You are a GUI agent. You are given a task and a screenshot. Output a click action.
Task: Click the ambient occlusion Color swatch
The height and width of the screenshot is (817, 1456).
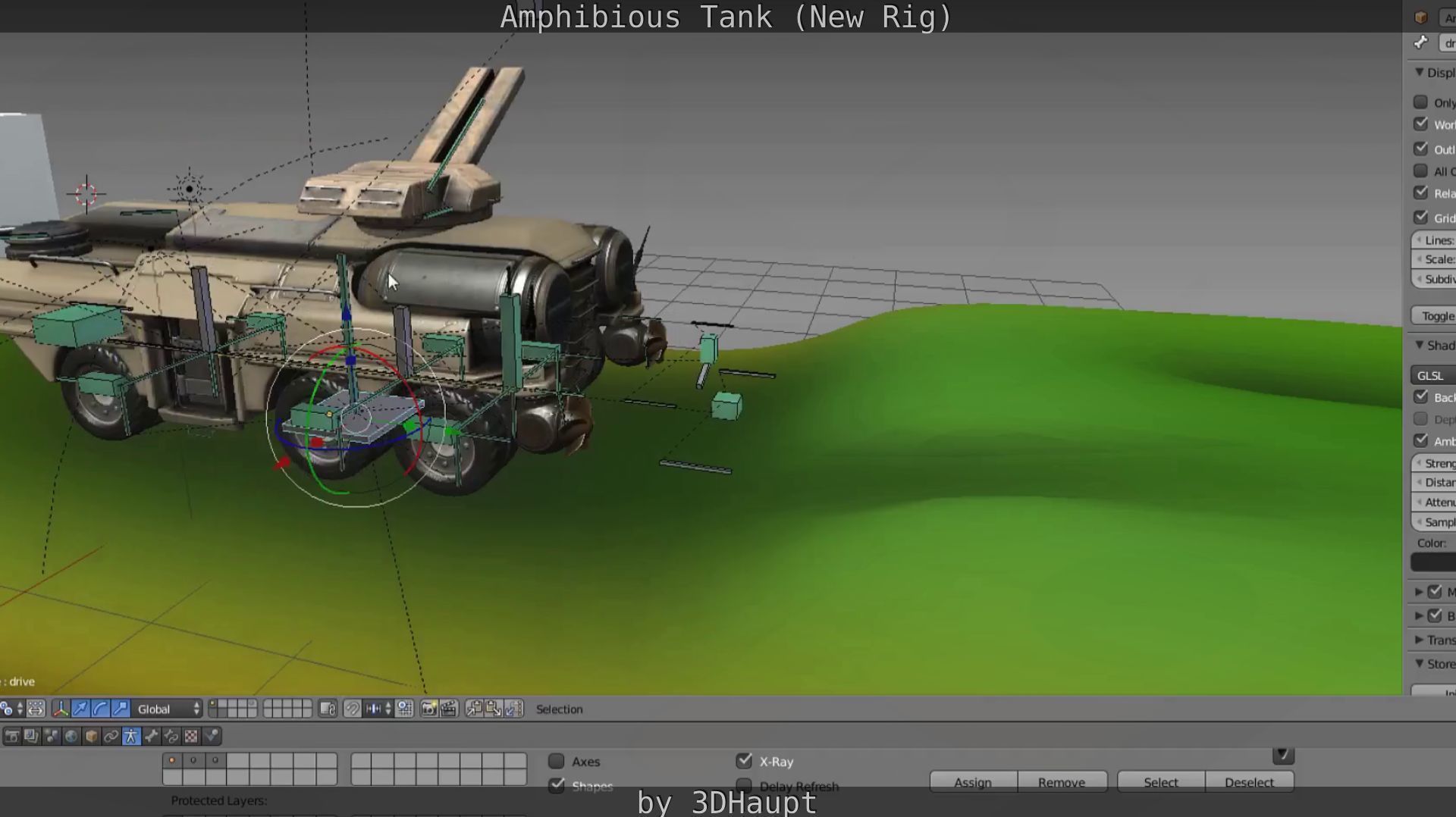tap(1433, 562)
